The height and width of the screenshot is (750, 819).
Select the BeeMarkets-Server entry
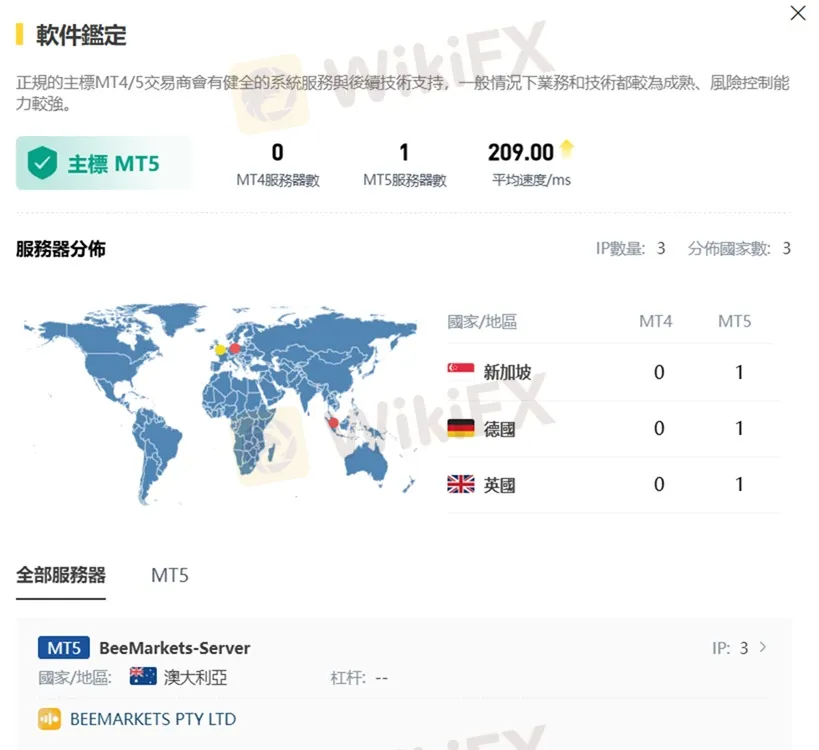point(177,647)
